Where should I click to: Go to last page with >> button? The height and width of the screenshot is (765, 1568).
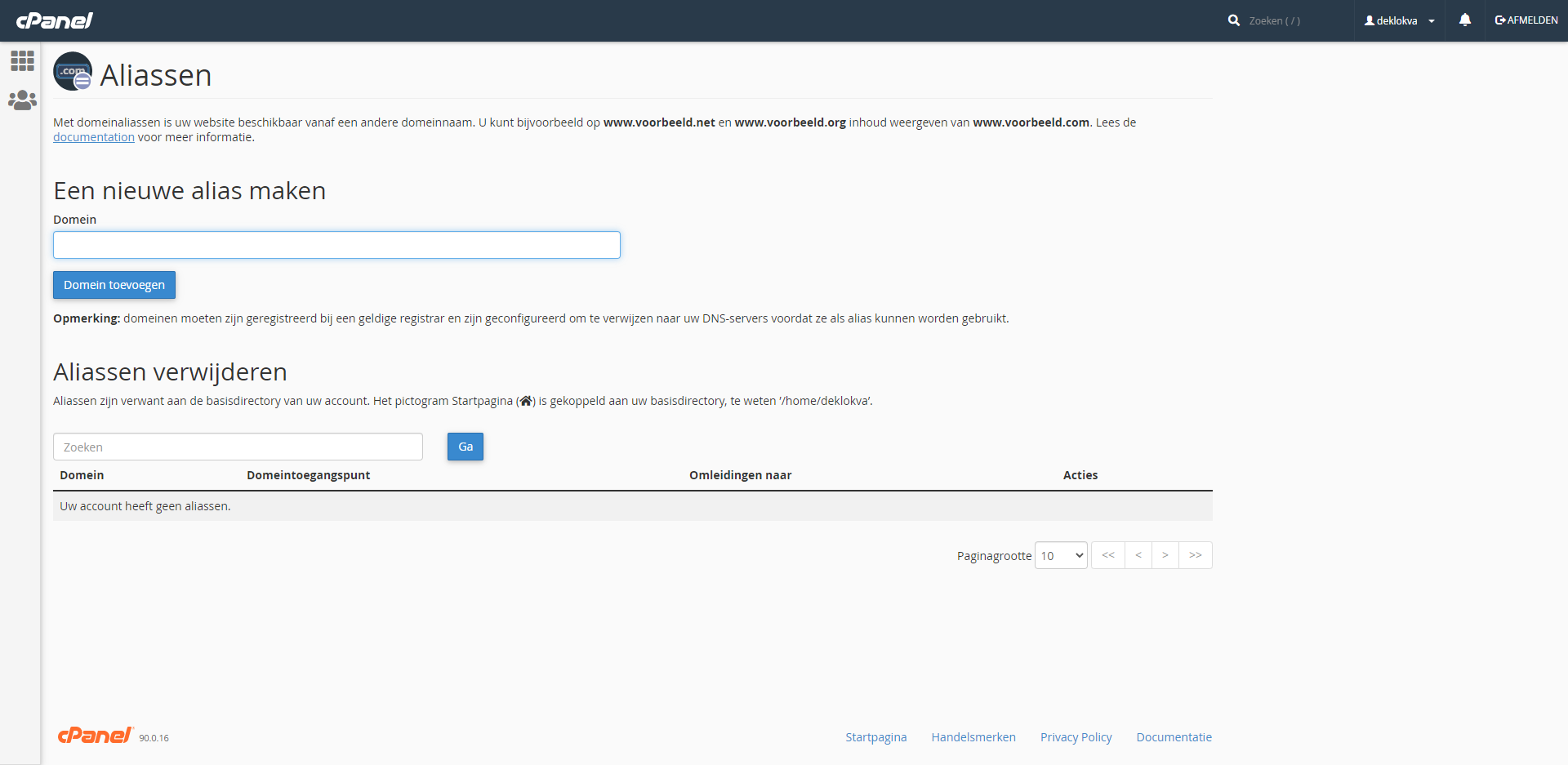click(1195, 555)
